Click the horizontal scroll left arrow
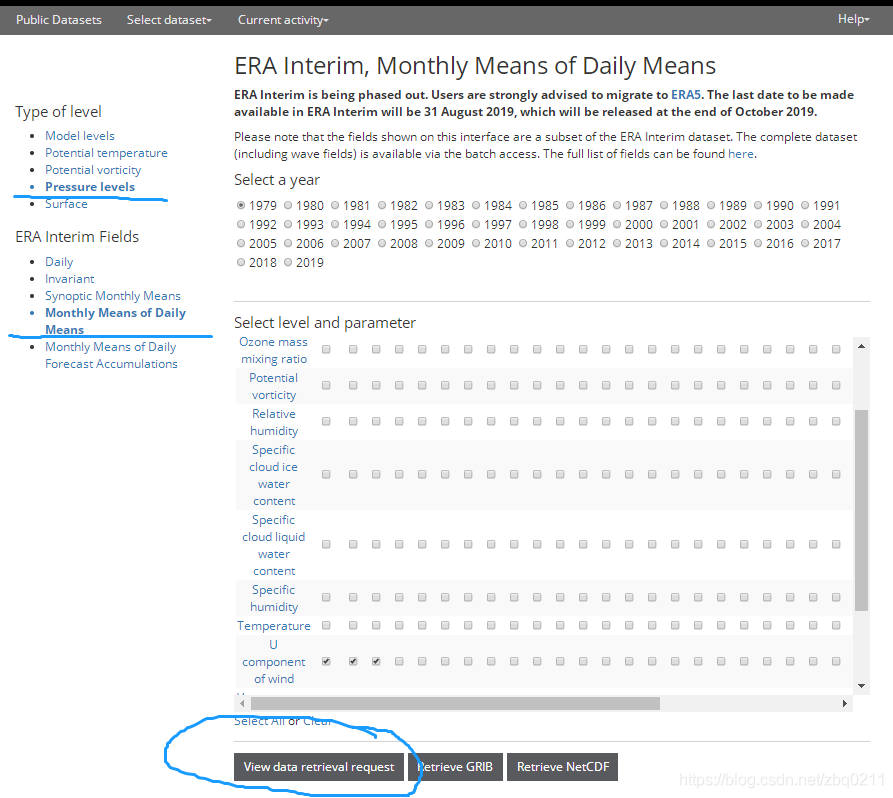The image size is (893, 798). pyautogui.click(x=242, y=703)
